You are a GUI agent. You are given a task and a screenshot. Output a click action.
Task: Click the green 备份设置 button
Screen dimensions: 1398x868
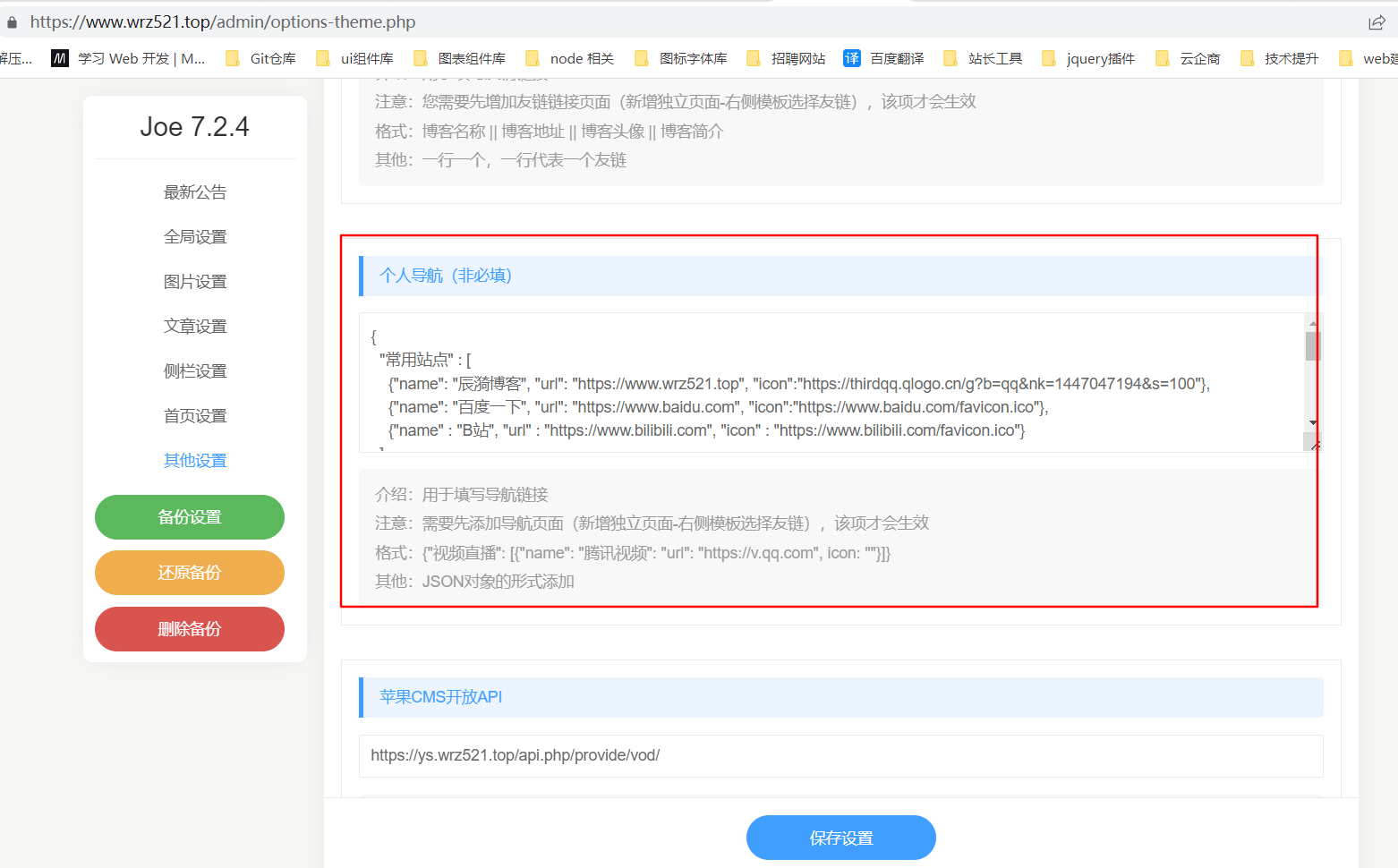(190, 517)
